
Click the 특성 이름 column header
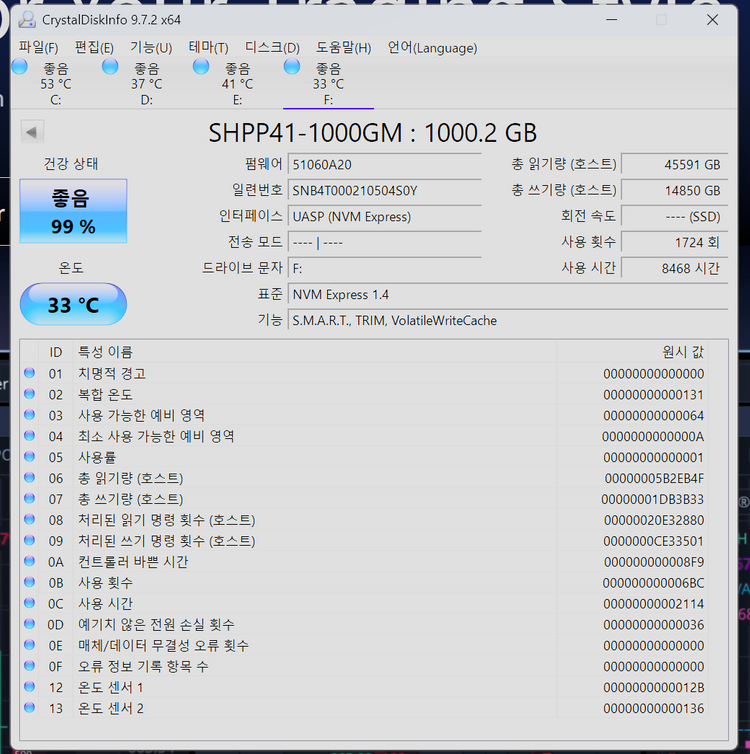(x=314, y=352)
